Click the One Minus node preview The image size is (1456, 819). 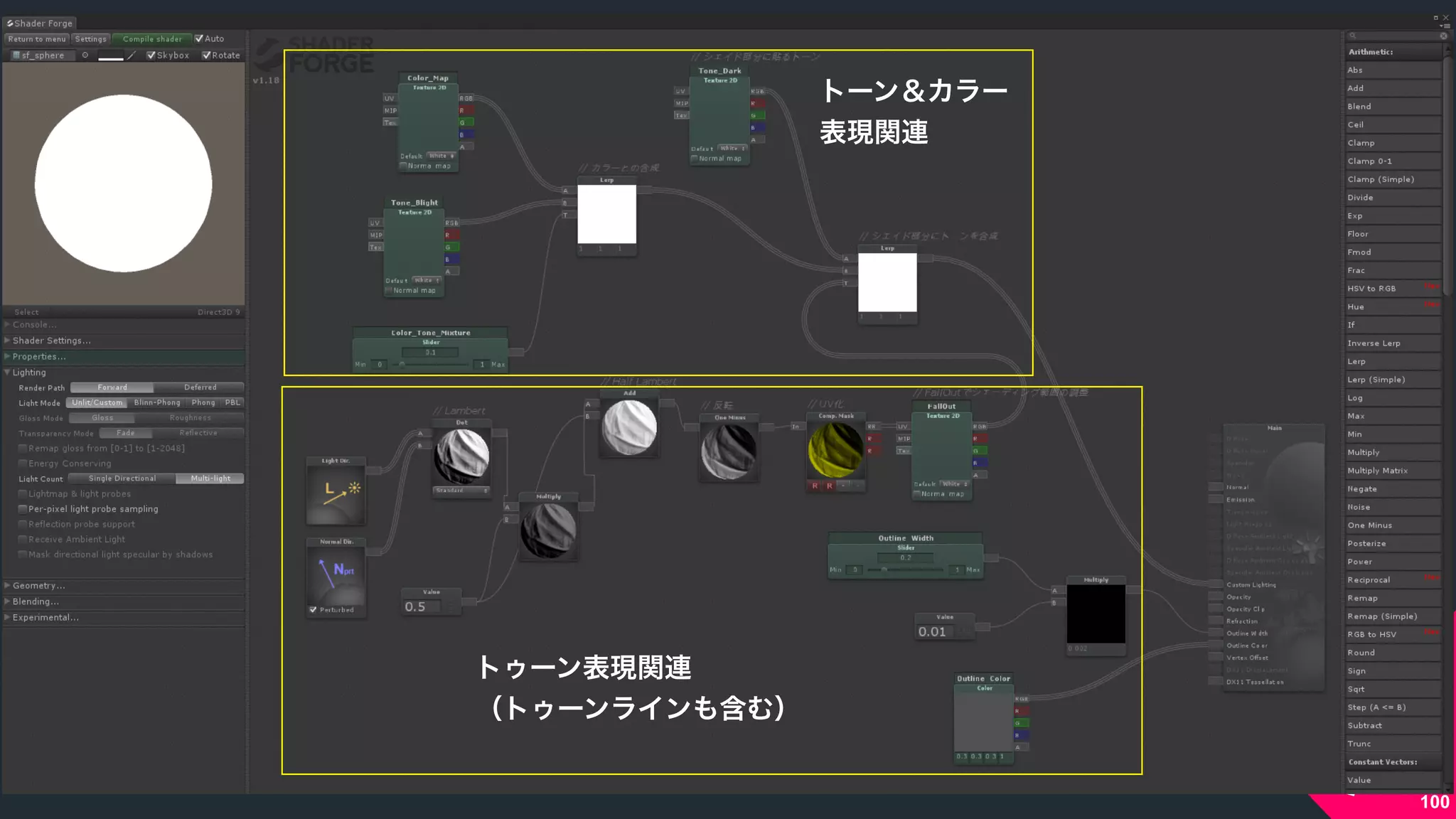tap(729, 451)
